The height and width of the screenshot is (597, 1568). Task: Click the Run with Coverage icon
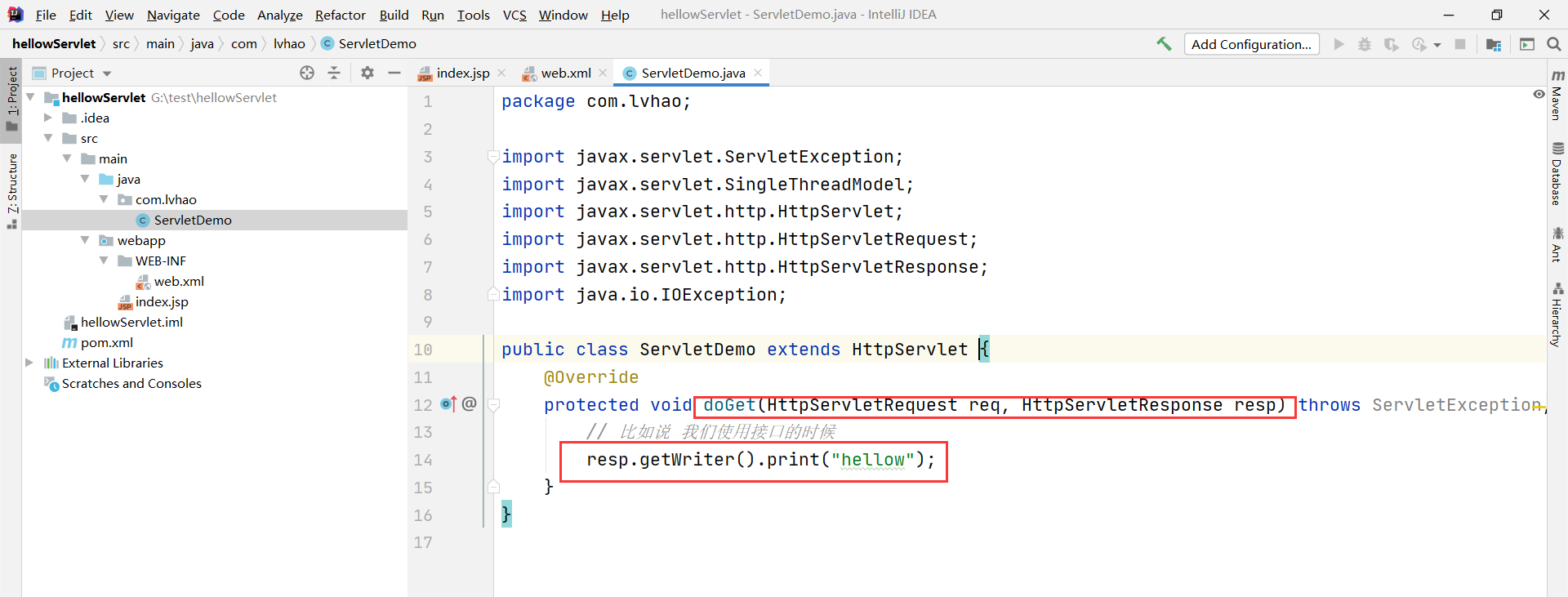pos(1391,44)
